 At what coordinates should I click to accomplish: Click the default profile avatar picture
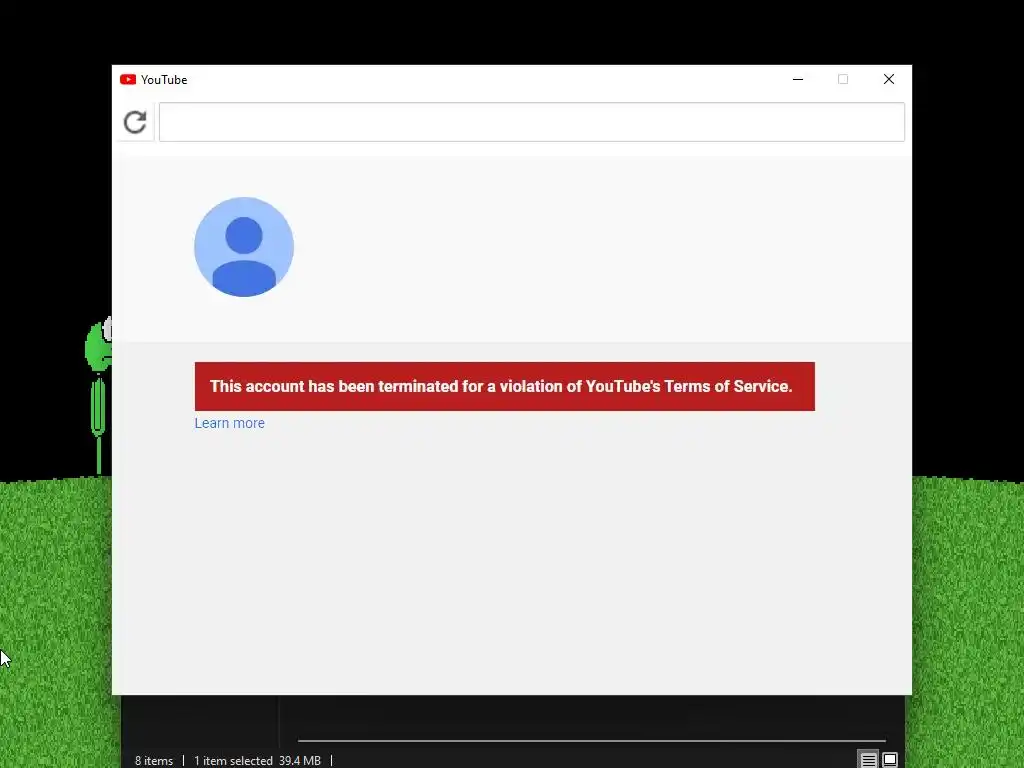(x=244, y=247)
